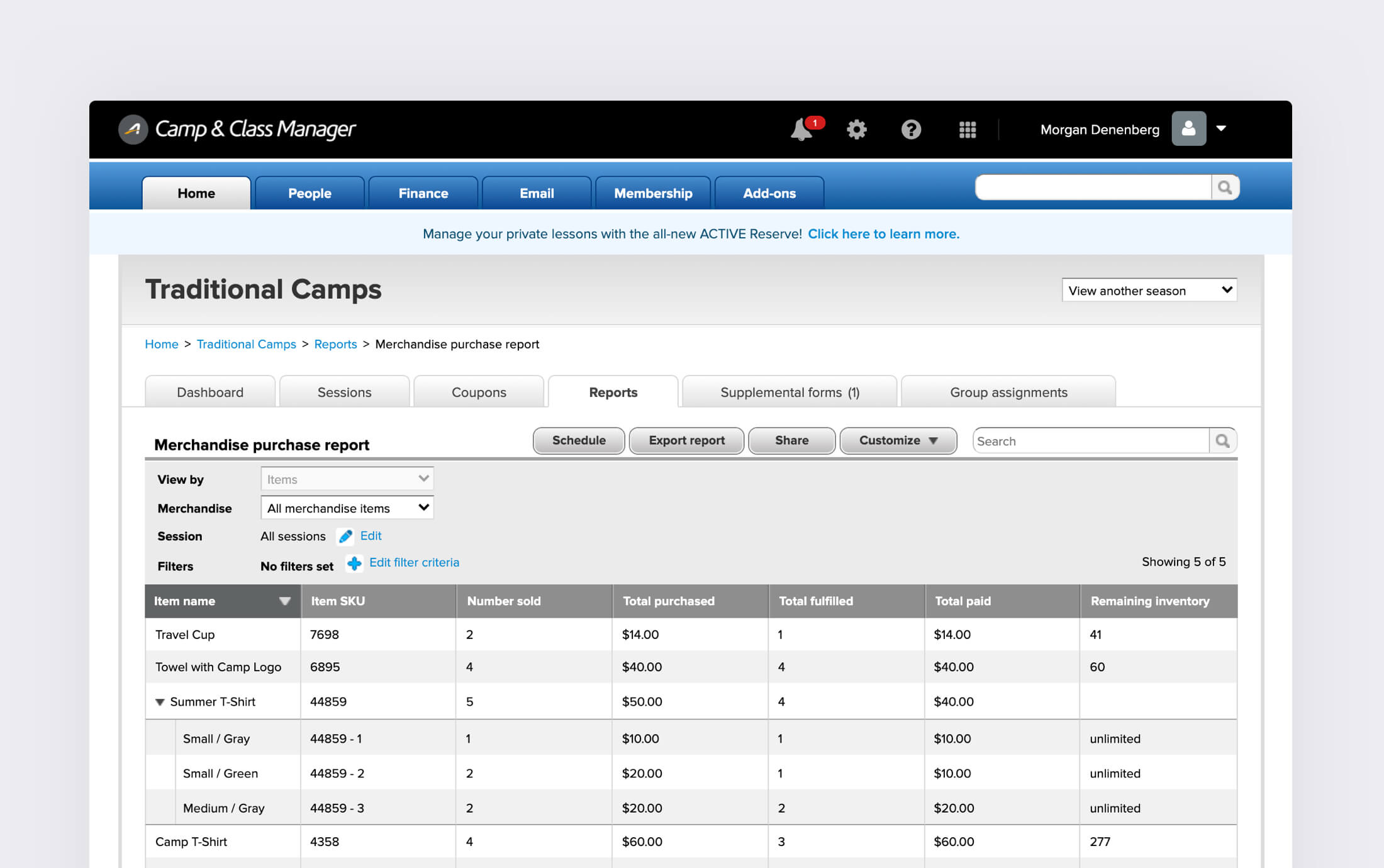
Task: Sort by the Item name column arrow
Action: click(284, 601)
